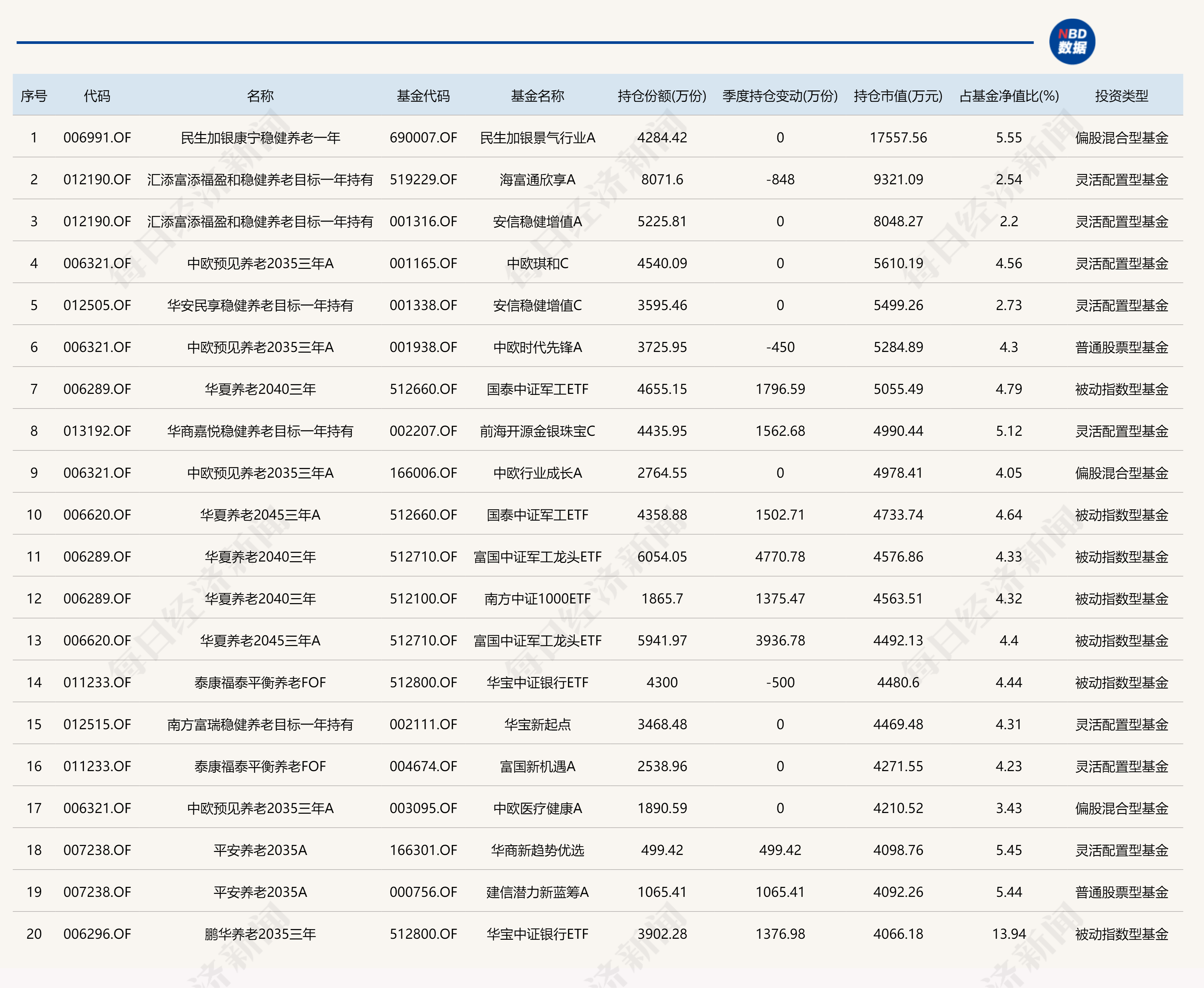The image size is (1204, 988).
Task: Click the 名称 column header
Action: [x=260, y=95]
